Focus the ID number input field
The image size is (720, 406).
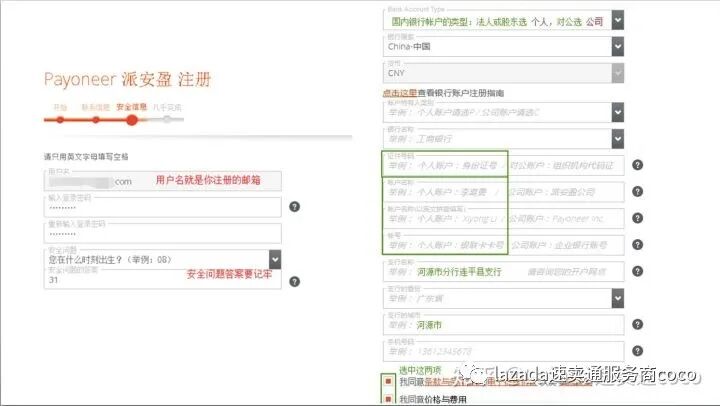[x=503, y=165]
